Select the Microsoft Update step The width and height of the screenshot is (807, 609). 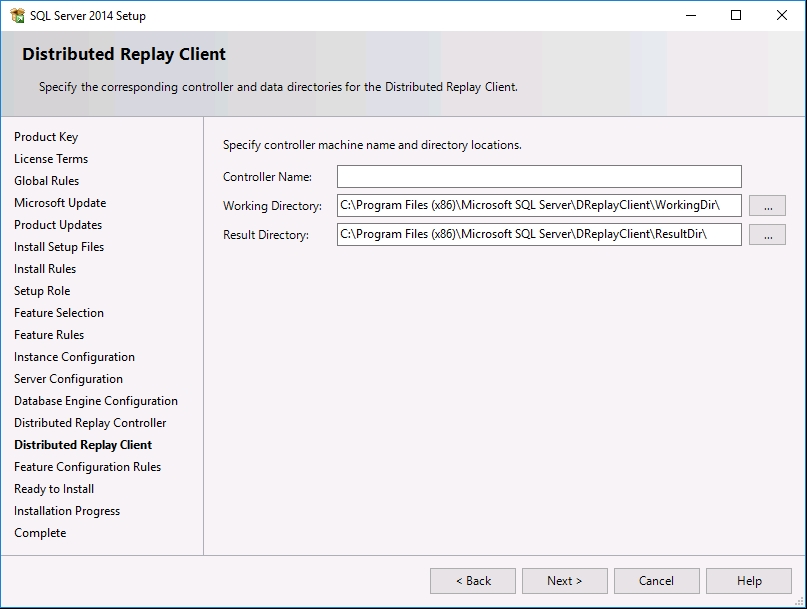(60, 203)
